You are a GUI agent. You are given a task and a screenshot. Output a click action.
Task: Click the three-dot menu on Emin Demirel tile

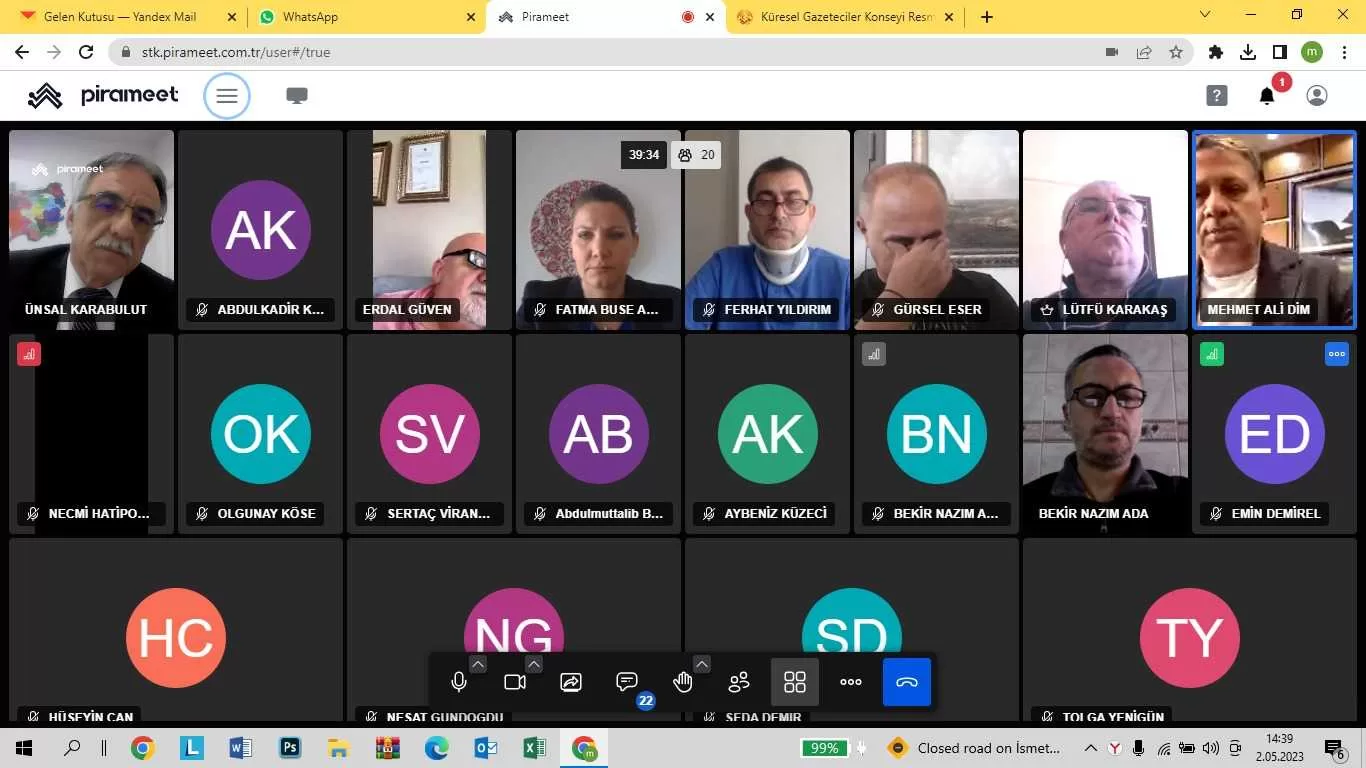1336,354
